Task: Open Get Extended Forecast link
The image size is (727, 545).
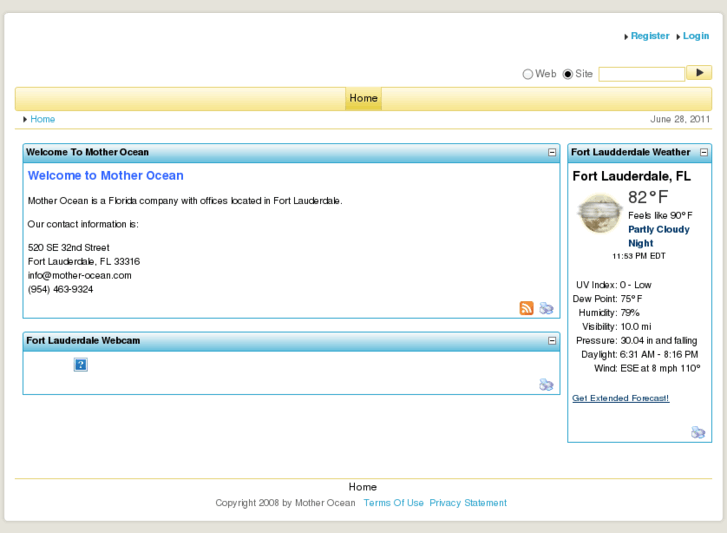Action: coord(620,398)
